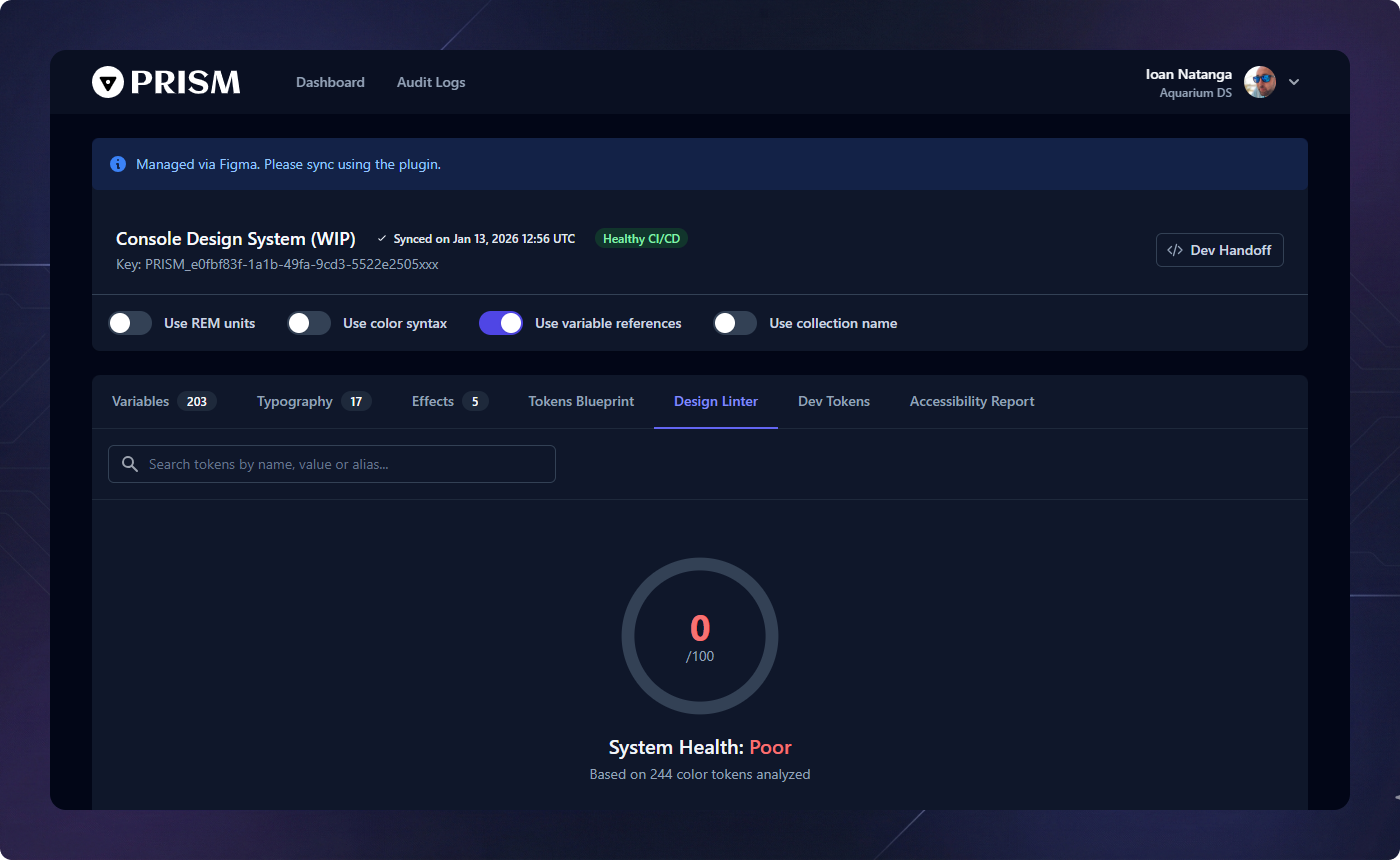Viewport: 1400px width, 860px height.
Task: Click Ioan Natanga's profile avatar
Action: pos(1259,81)
